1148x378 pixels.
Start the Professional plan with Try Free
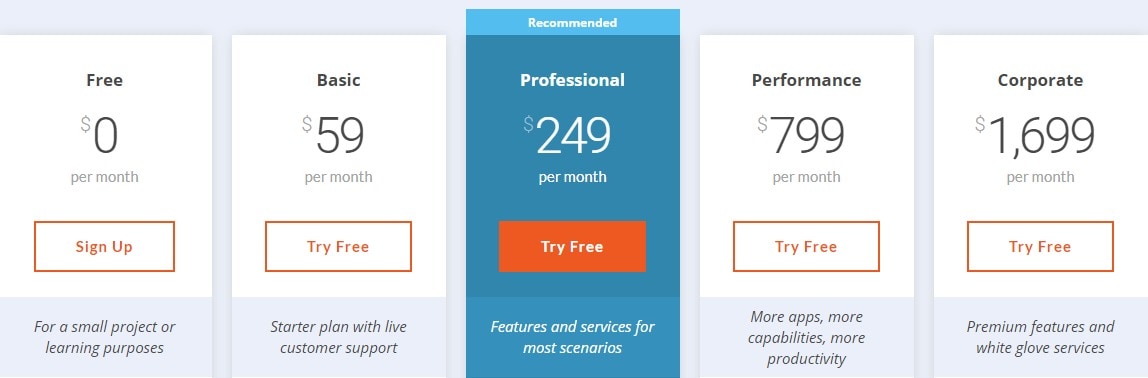click(573, 247)
